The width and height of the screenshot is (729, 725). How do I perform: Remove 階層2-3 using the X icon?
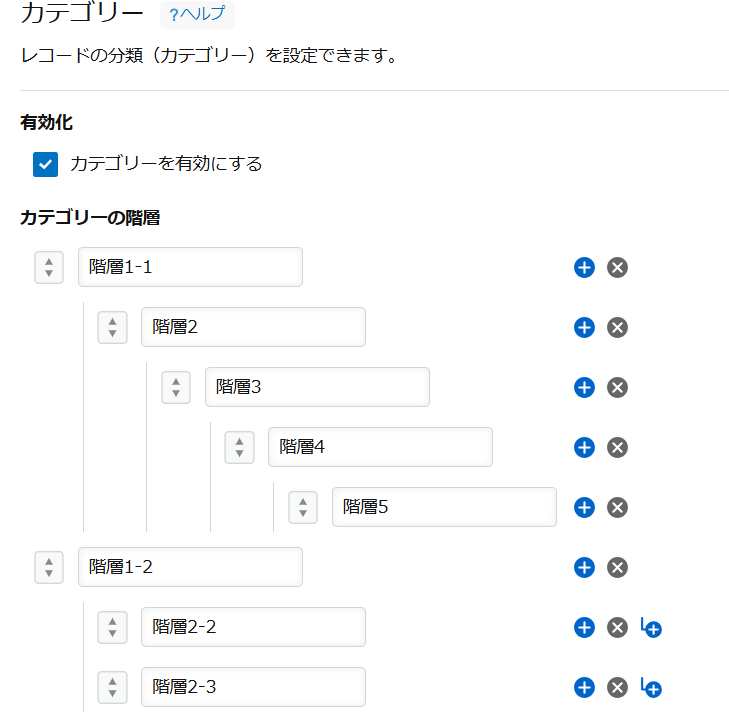tap(618, 688)
